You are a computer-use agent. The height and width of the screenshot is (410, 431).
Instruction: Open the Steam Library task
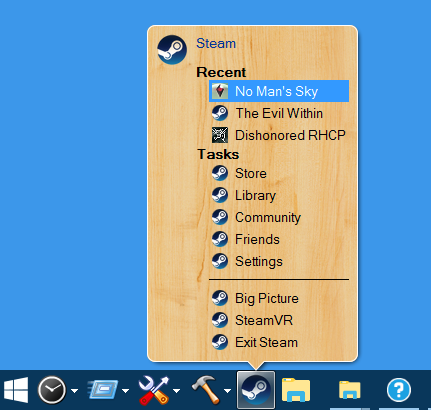(x=279, y=195)
